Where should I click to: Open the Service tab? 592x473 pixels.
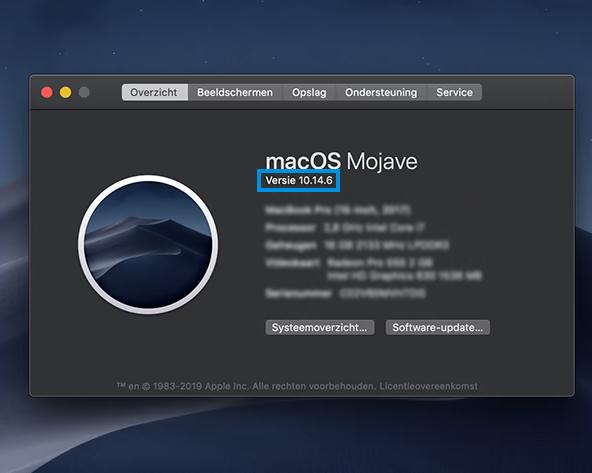pos(454,92)
